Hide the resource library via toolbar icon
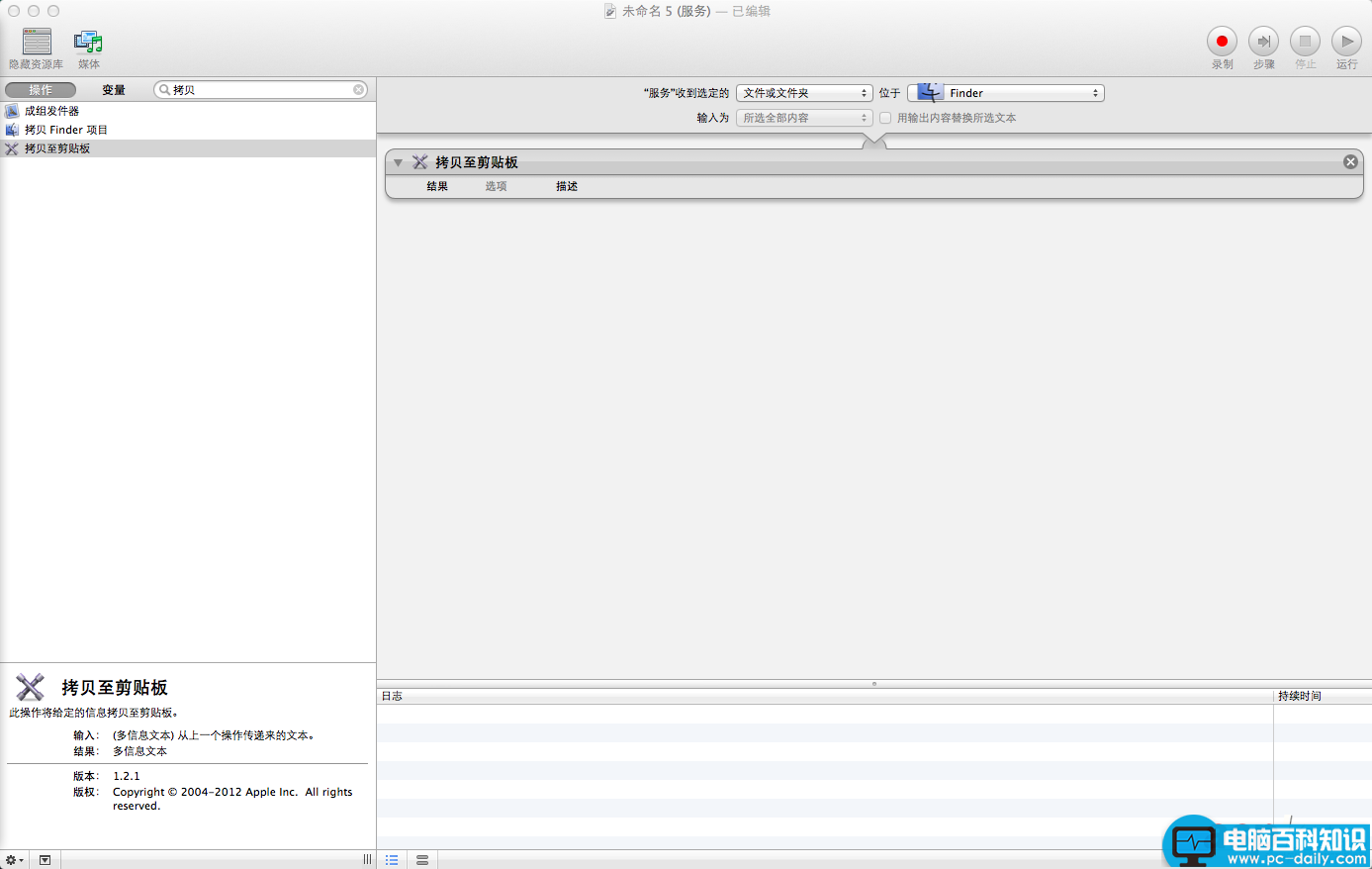 [x=37, y=41]
